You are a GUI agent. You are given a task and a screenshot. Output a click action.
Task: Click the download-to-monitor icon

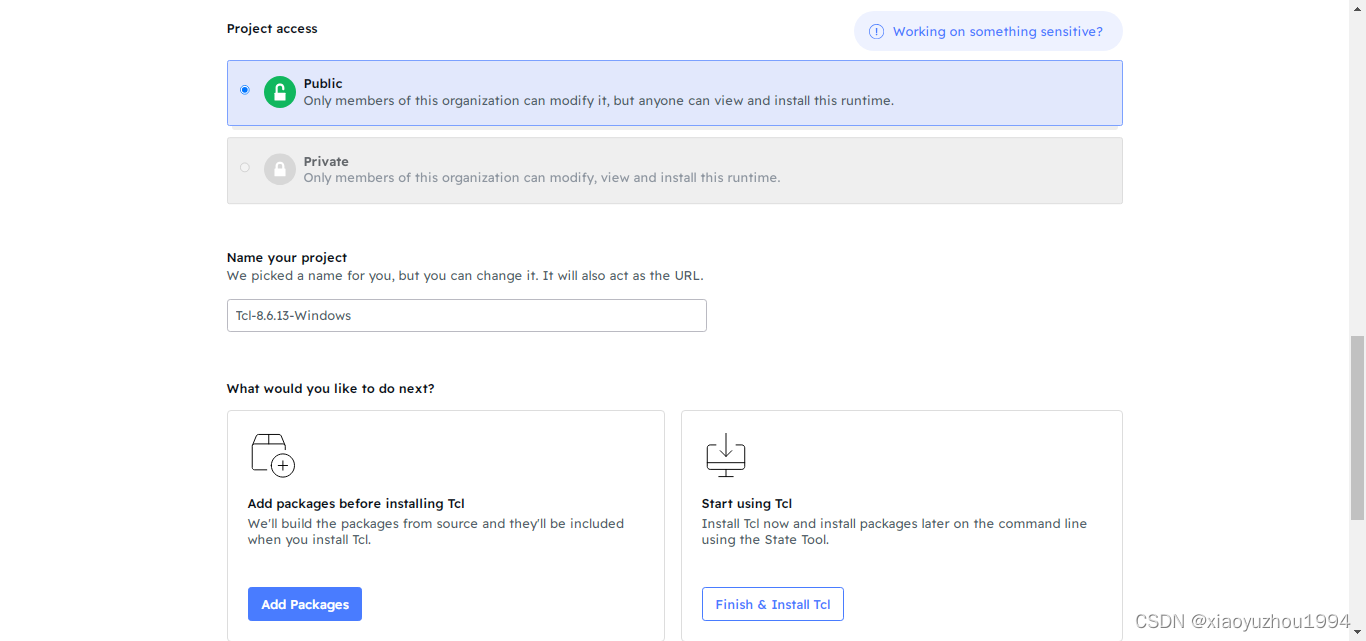coord(726,455)
